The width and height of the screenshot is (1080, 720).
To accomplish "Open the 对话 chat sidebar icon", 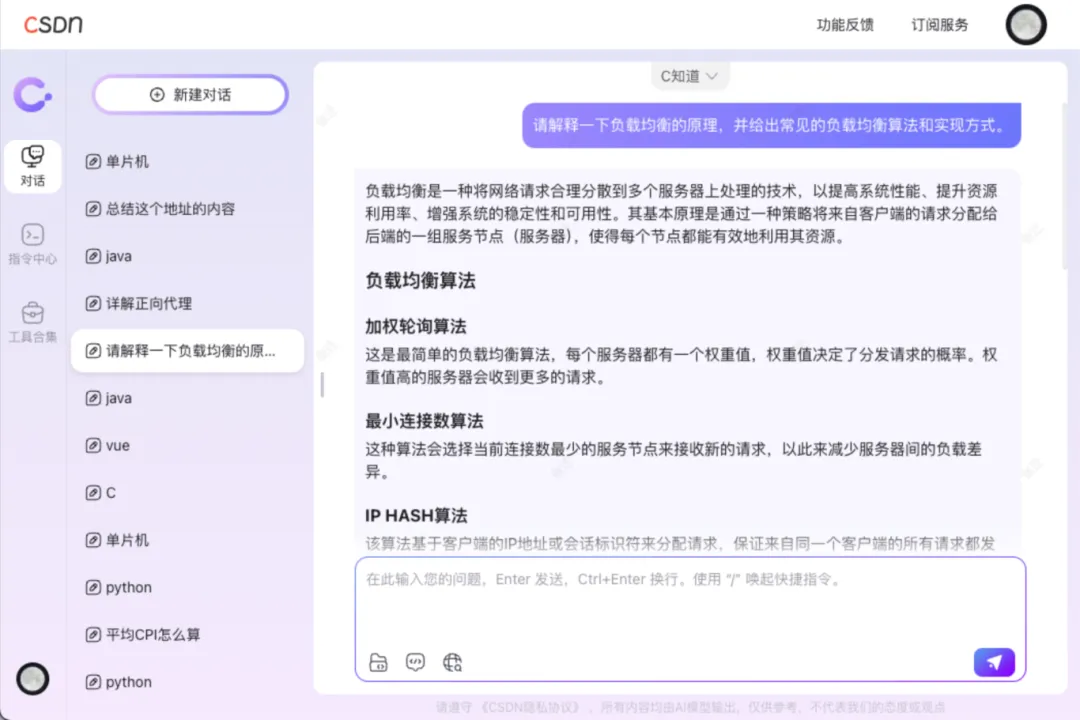I will coord(32,166).
